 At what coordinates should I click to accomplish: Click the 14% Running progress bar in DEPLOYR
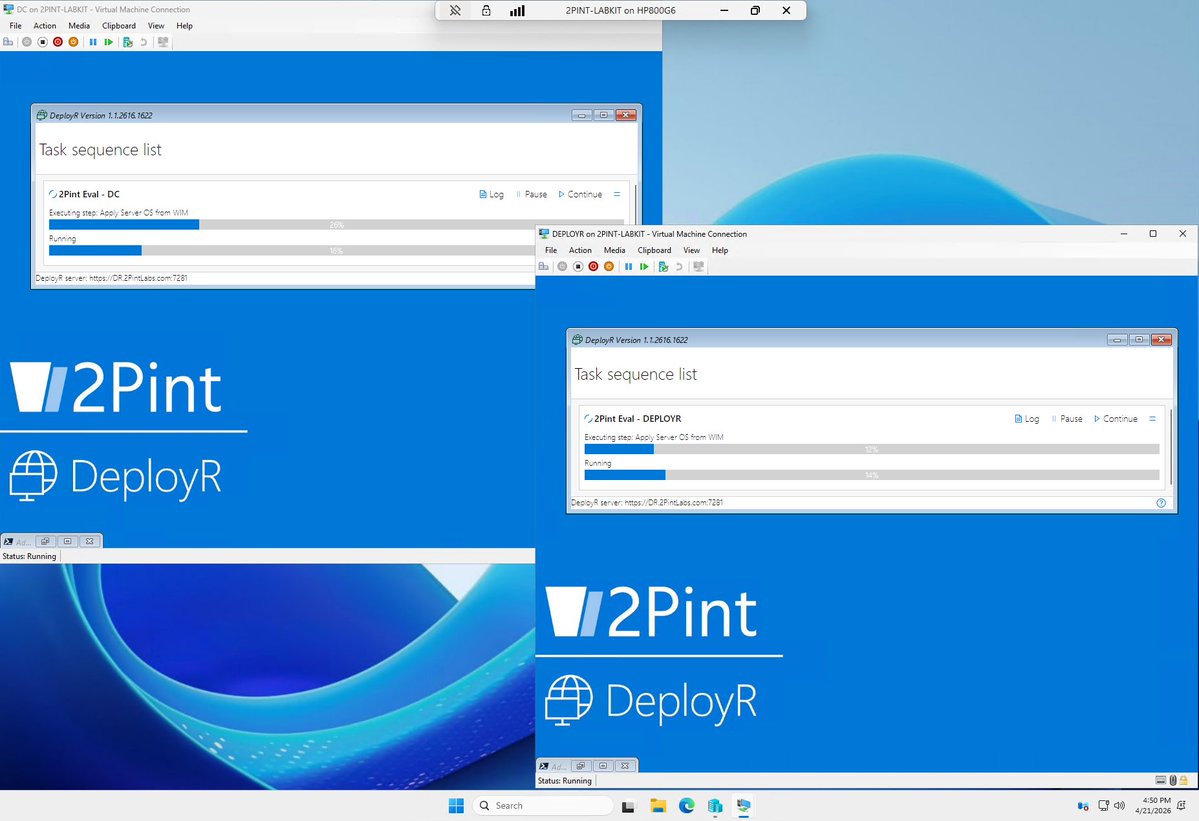click(x=872, y=475)
